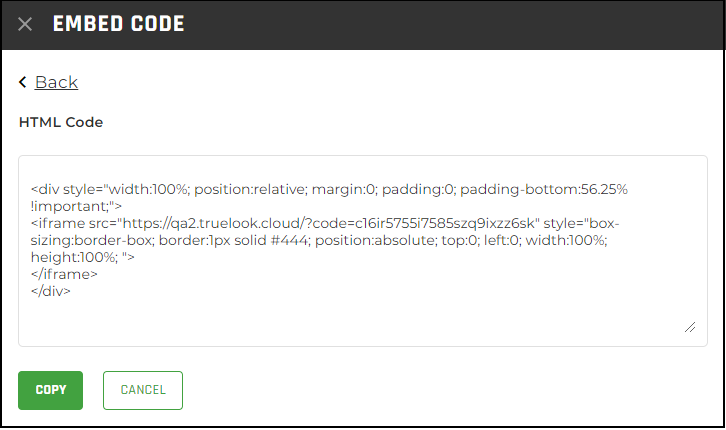The image size is (726, 430).
Task: Place cursor on the height:100% line
Action: point(82,257)
